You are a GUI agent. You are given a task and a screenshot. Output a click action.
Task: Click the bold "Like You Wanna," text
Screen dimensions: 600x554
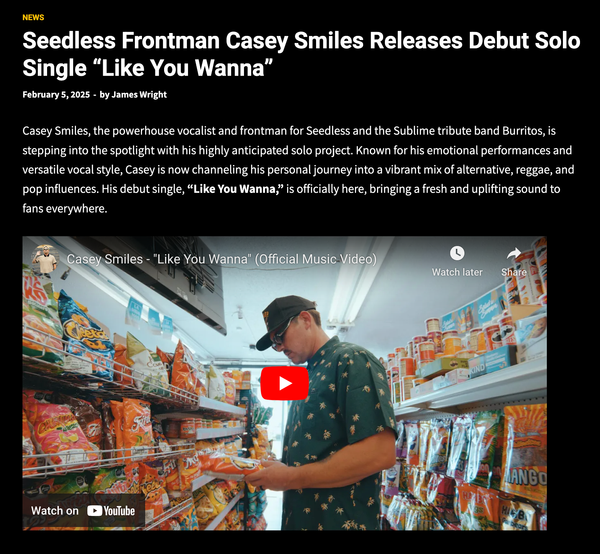235,189
